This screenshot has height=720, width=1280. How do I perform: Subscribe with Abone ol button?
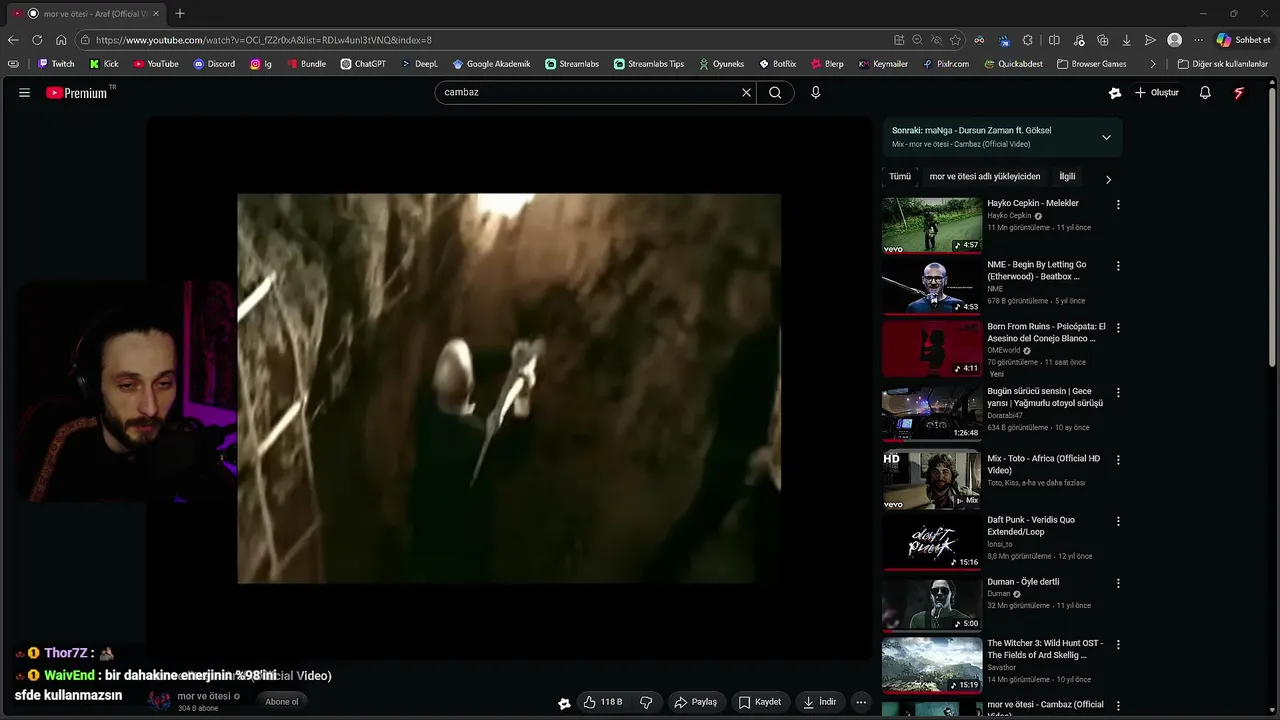pyautogui.click(x=281, y=702)
